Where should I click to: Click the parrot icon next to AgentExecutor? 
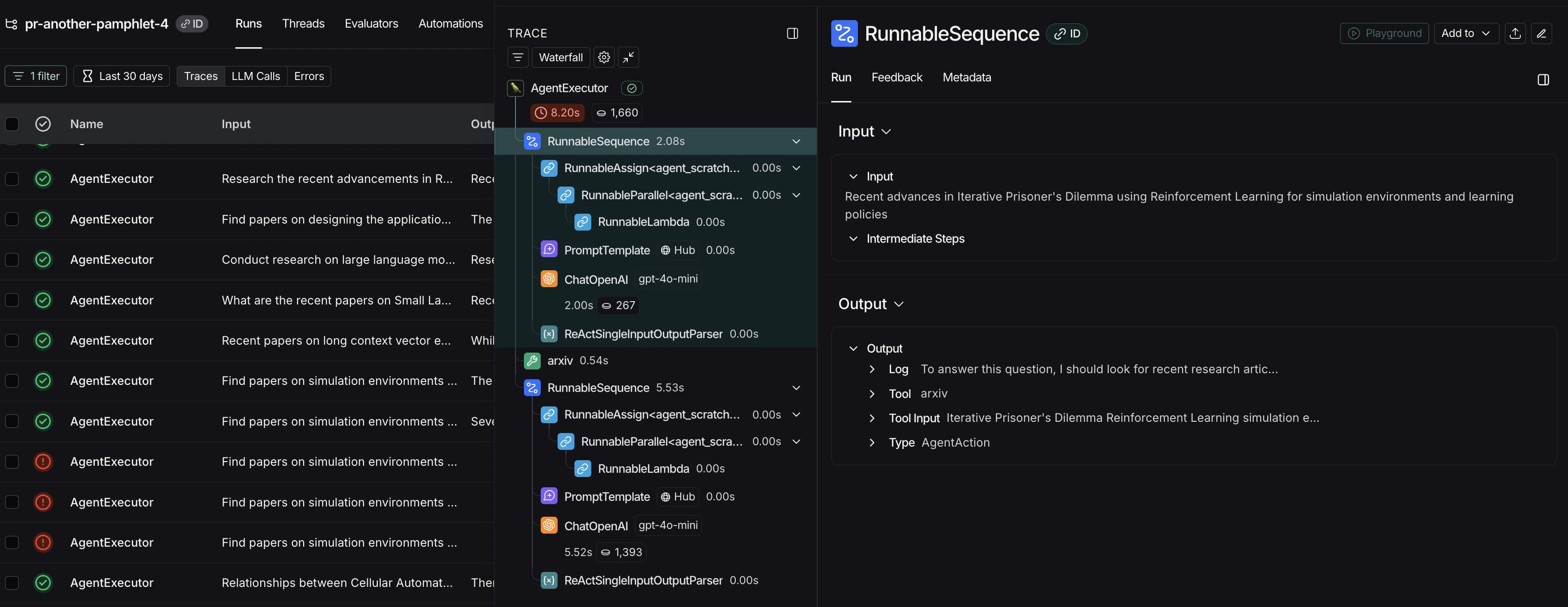coord(515,87)
